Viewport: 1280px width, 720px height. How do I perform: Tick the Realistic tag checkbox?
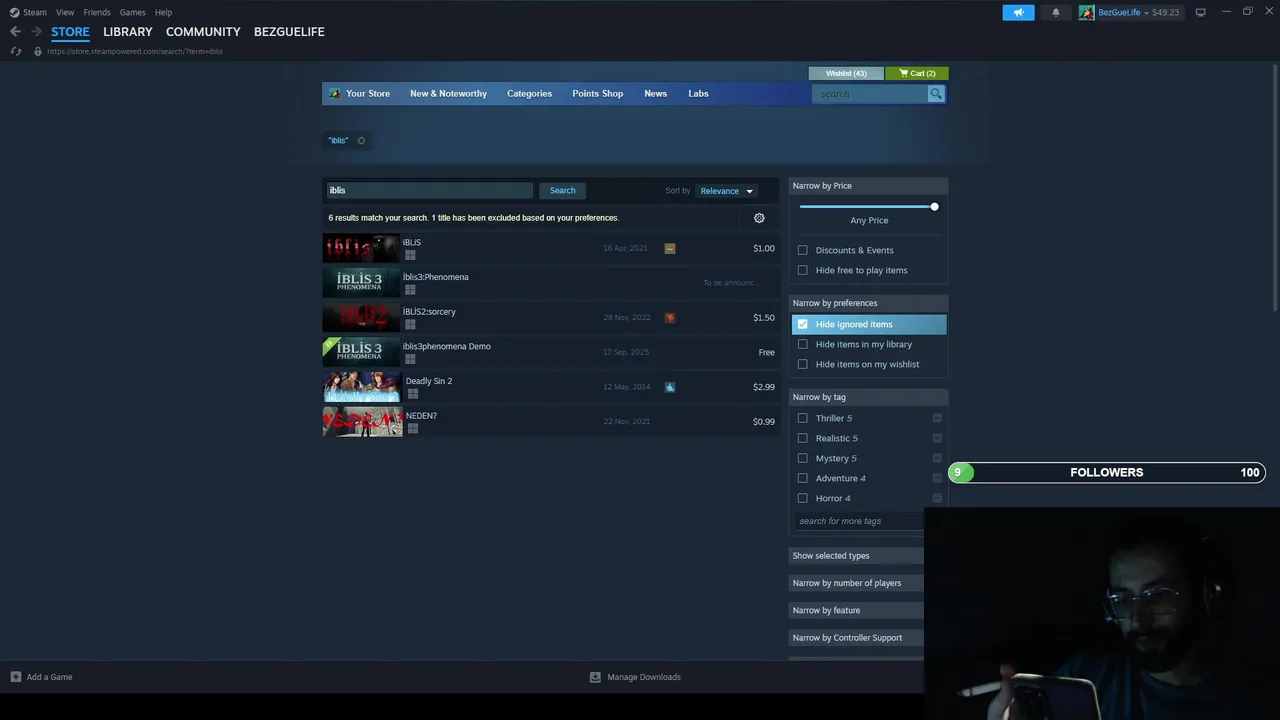tap(802, 438)
